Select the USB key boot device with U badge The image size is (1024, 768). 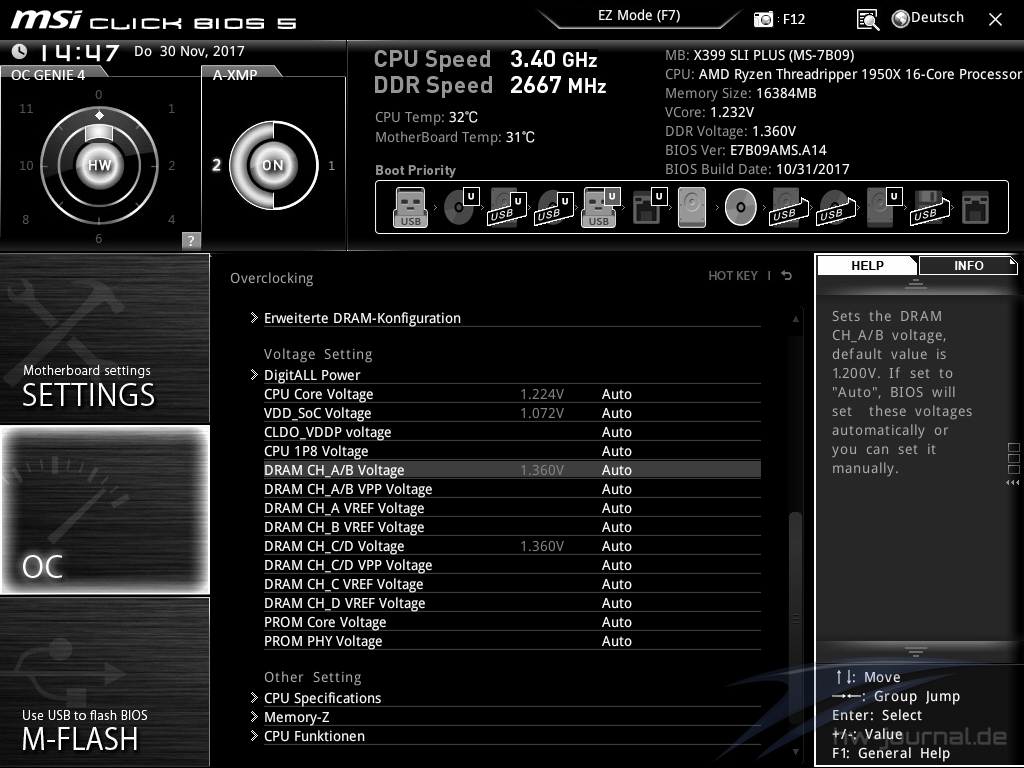pyautogui.click(x=600, y=207)
